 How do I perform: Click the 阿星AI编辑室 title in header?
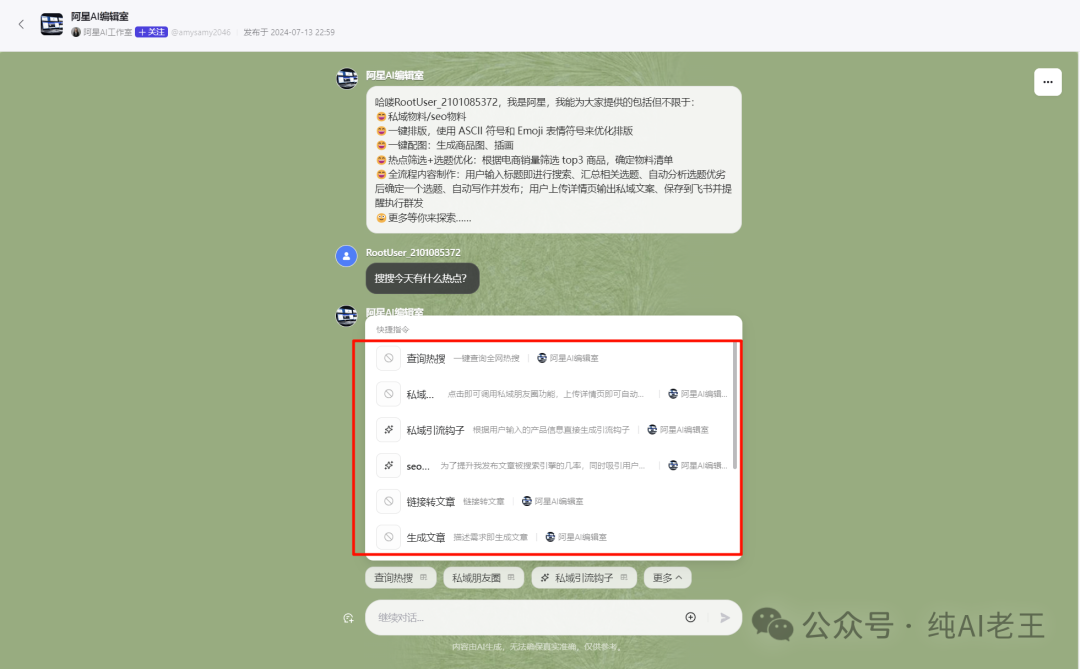100,17
